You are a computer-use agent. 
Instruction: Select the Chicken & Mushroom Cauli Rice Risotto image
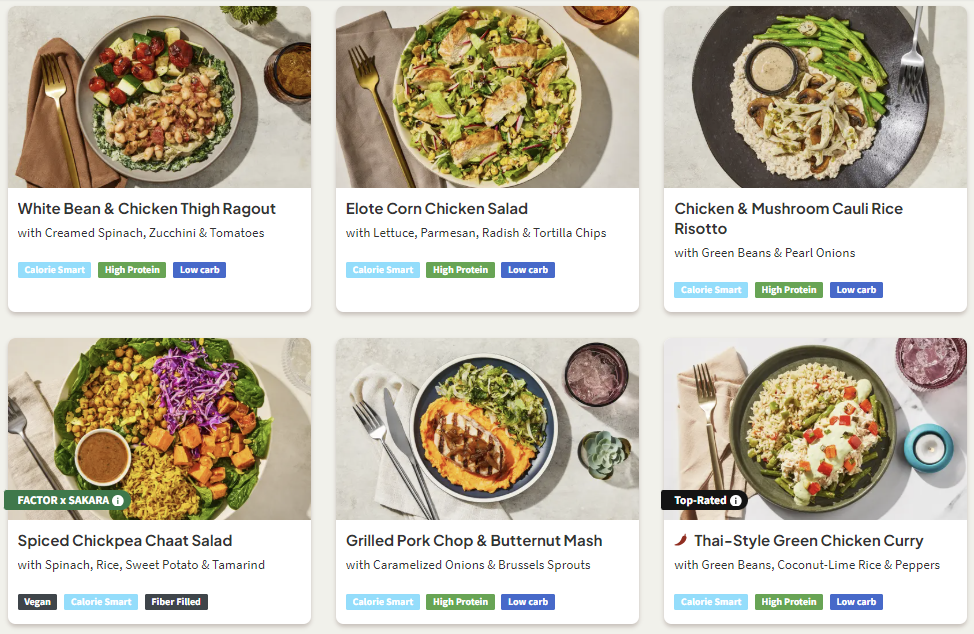click(815, 97)
